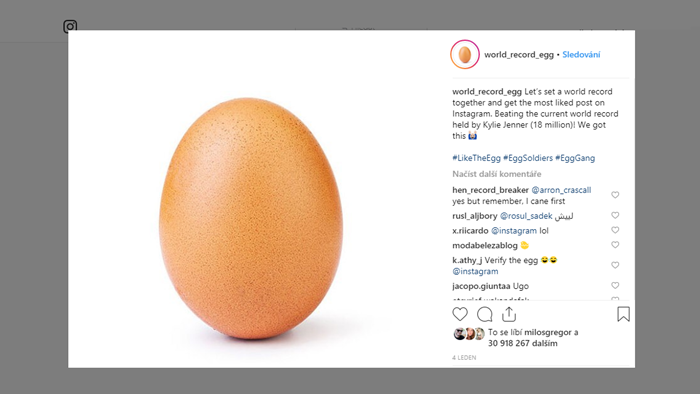700x394 pixels.
Task: Like k.athy_j's comment heart
Action: 615,265
